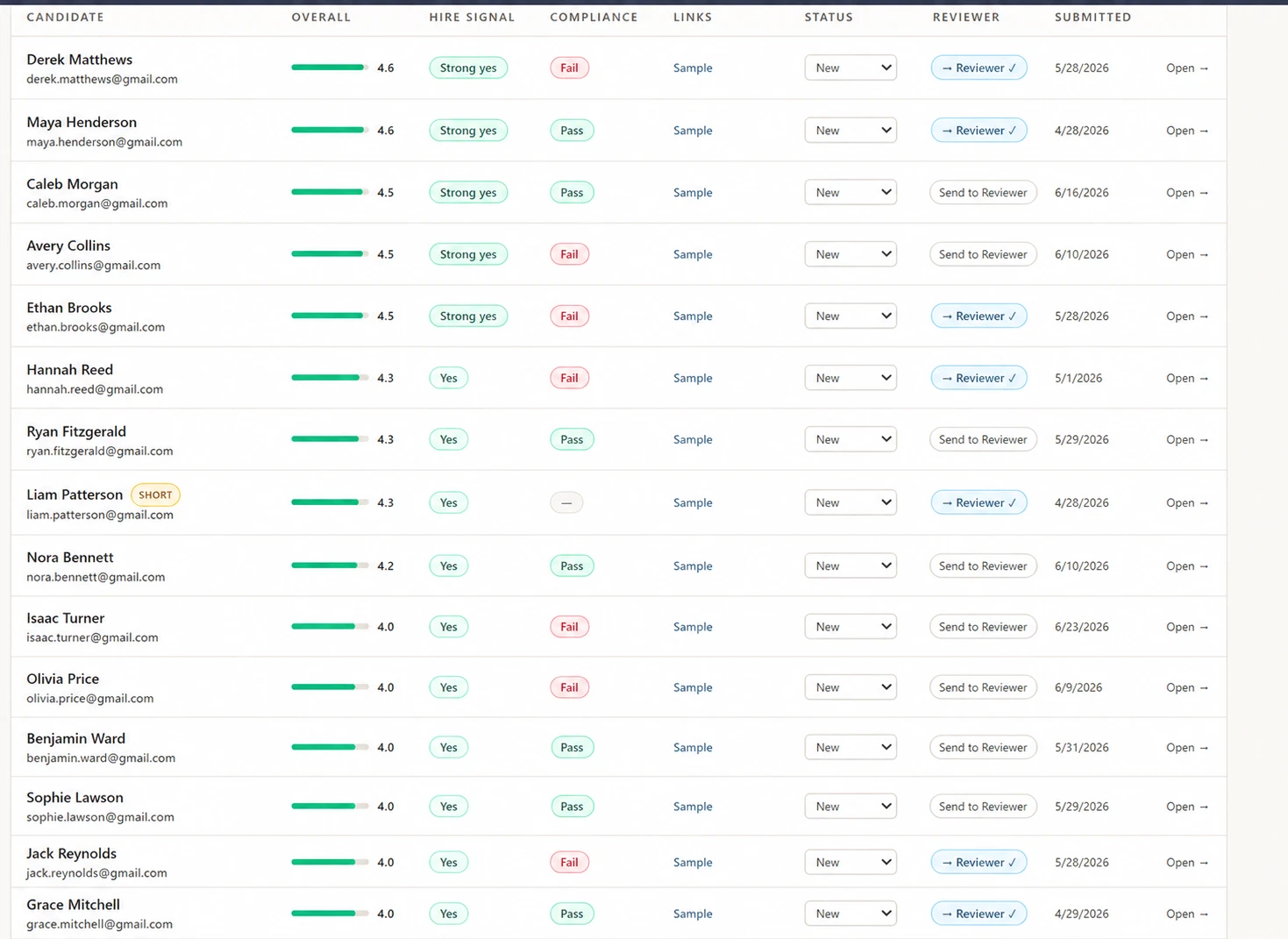Open Ryan Fitzgerald's application

click(x=1187, y=439)
